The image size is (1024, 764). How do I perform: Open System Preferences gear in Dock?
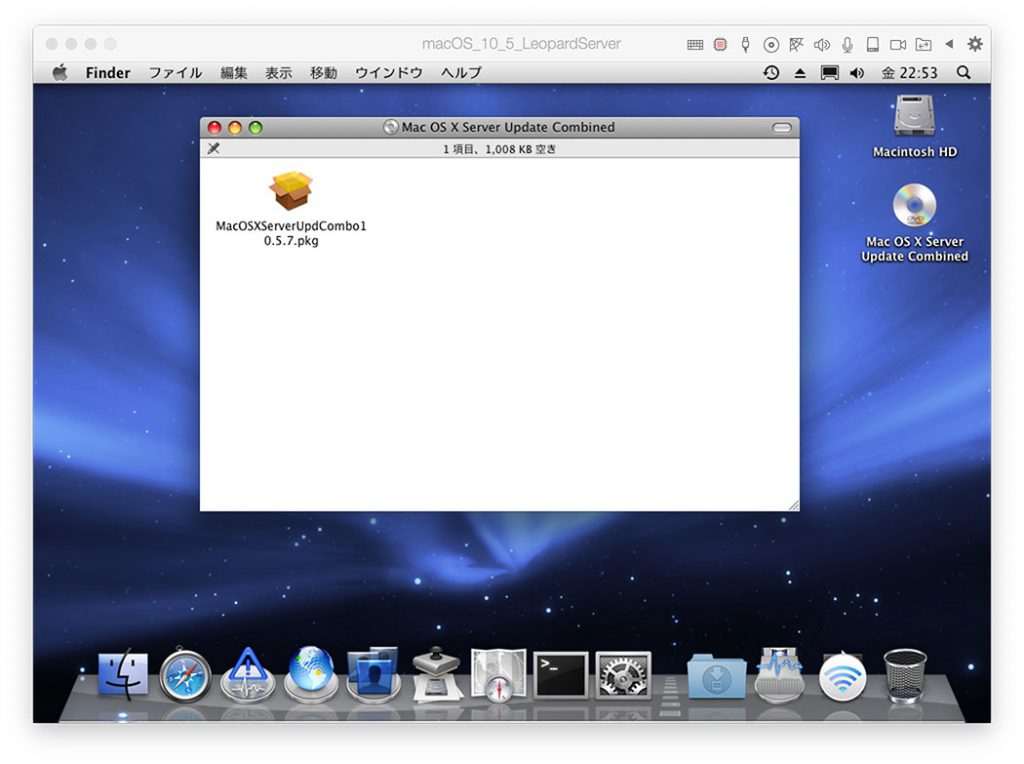[x=623, y=675]
